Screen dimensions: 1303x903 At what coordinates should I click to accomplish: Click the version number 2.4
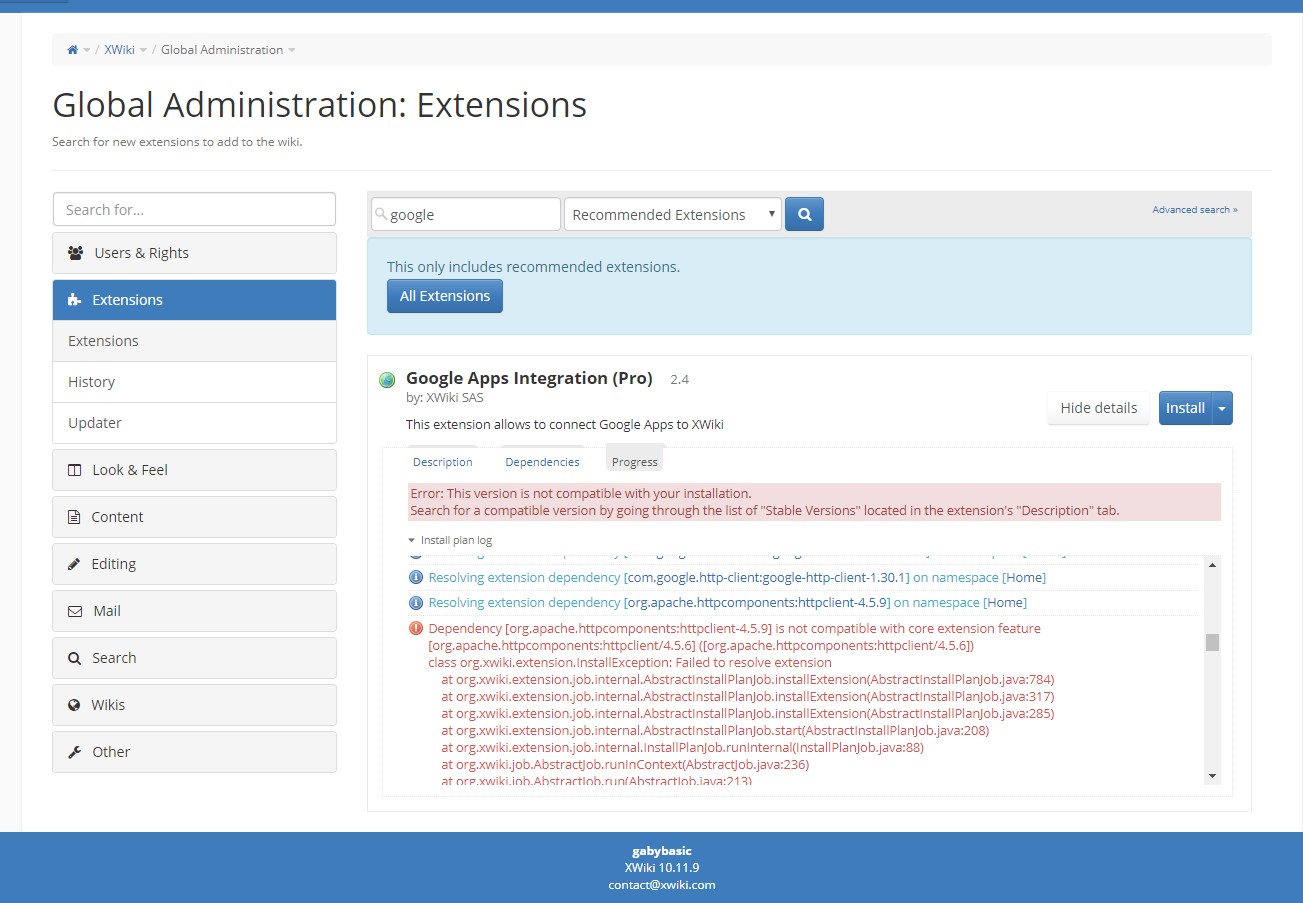tap(679, 379)
